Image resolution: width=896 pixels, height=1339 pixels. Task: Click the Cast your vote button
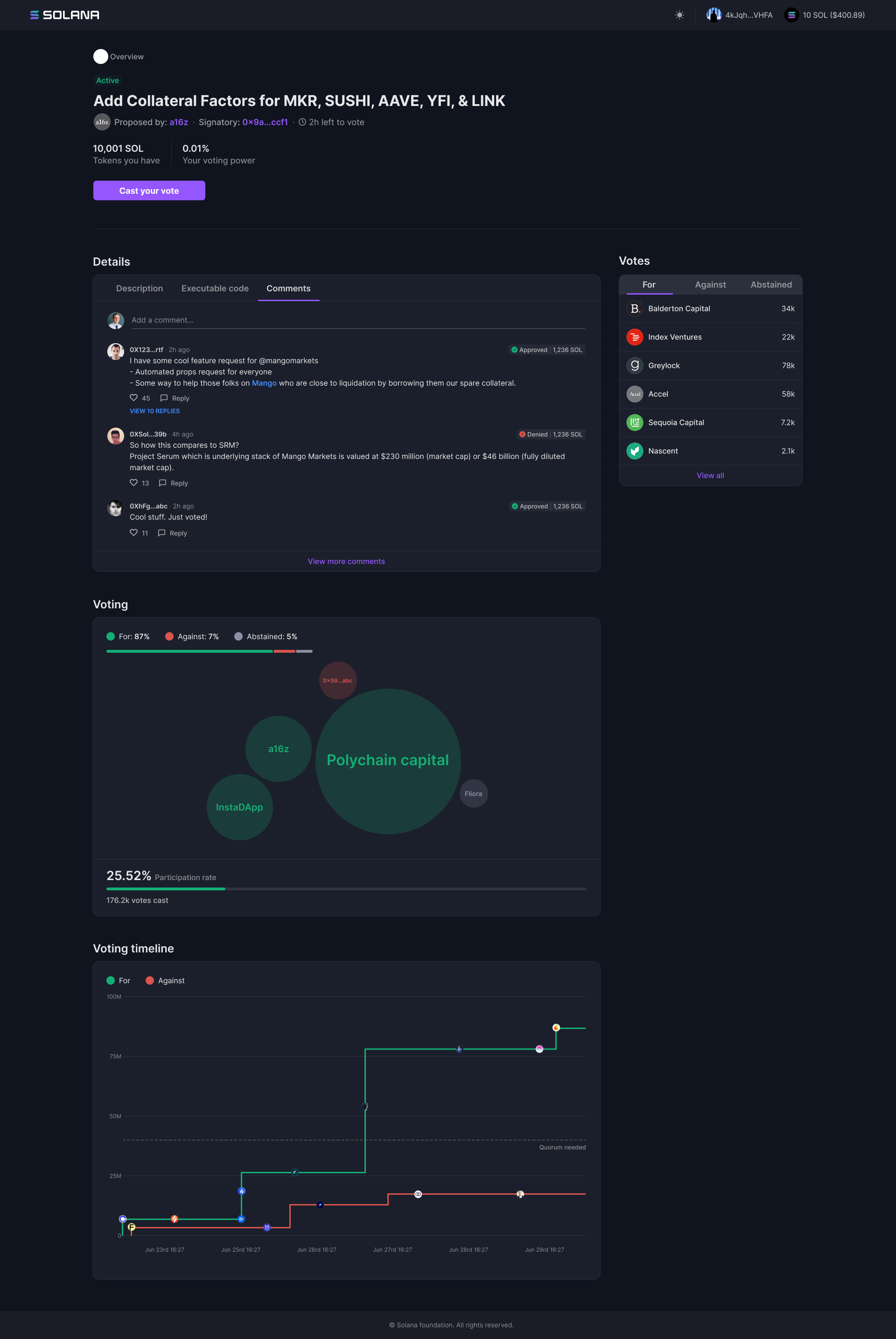pos(149,190)
